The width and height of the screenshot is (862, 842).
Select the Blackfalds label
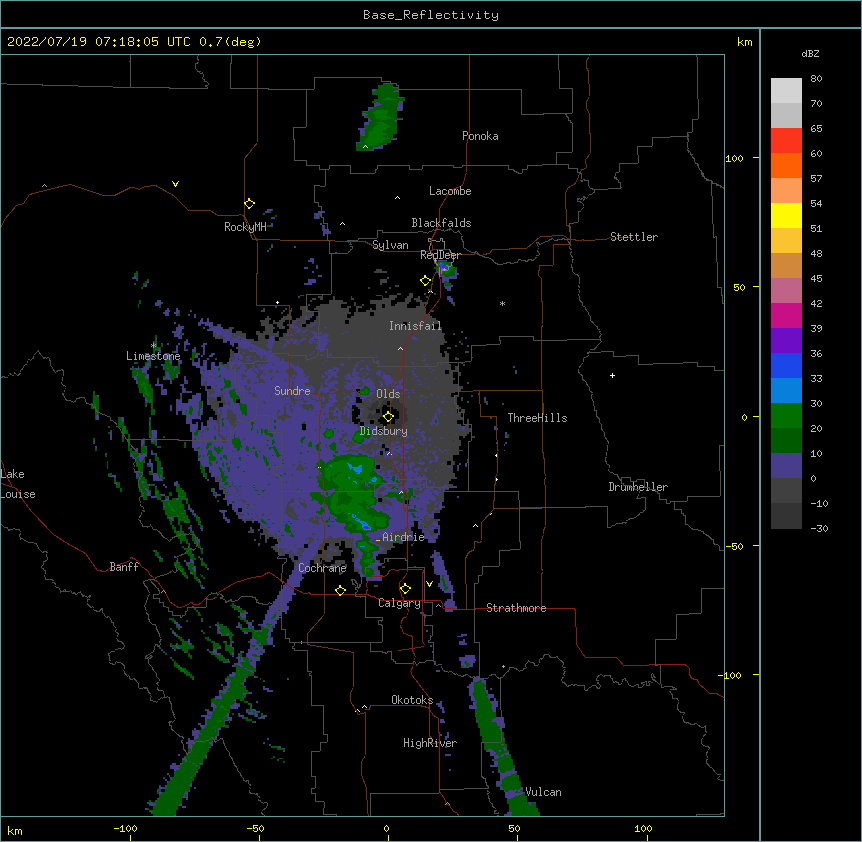tap(441, 223)
